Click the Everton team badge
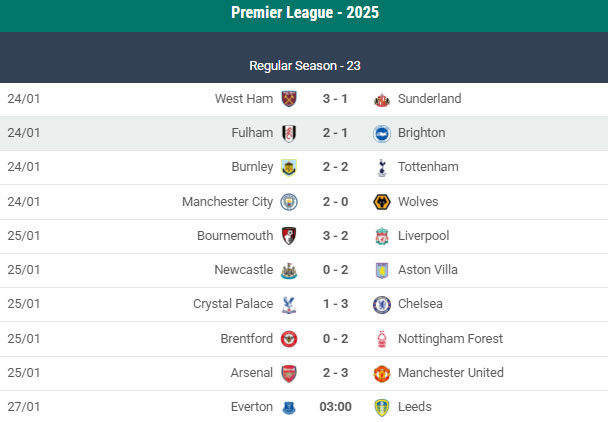This screenshot has width=608, height=422. pos(289,407)
